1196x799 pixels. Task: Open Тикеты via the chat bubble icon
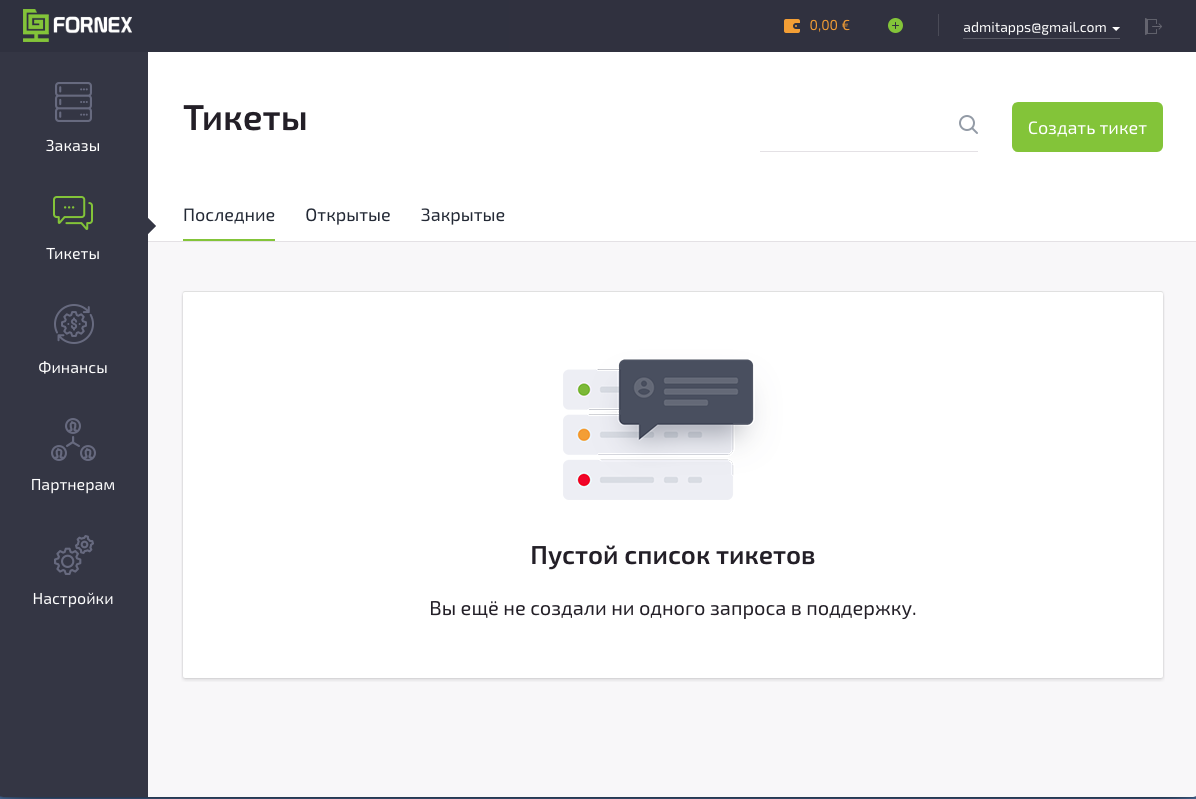tap(71, 212)
